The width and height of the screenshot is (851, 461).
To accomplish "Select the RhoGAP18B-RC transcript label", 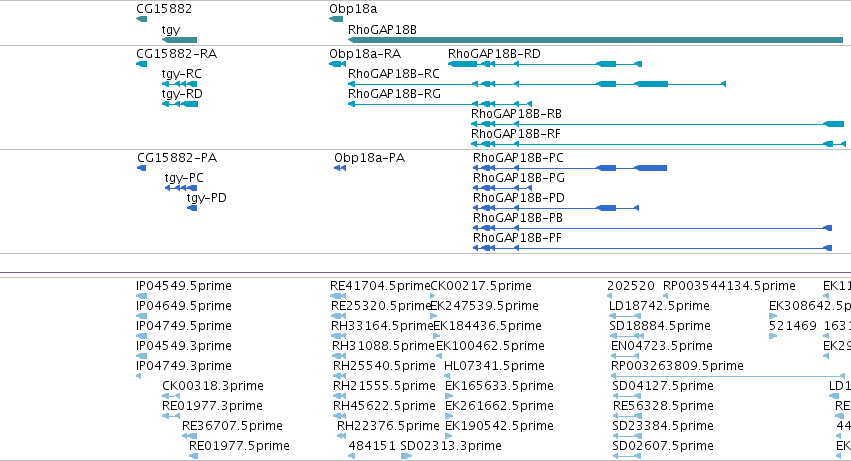I will click(x=393, y=73).
